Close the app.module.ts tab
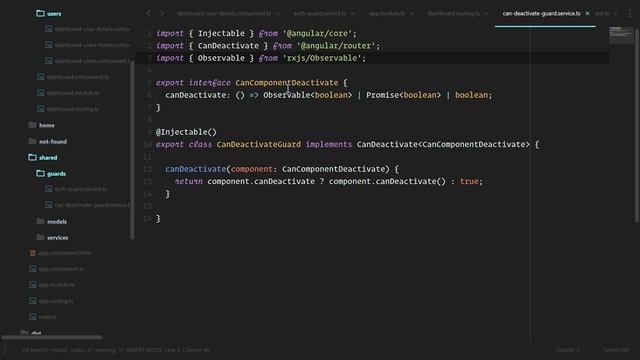The image size is (640, 360). click(412, 13)
